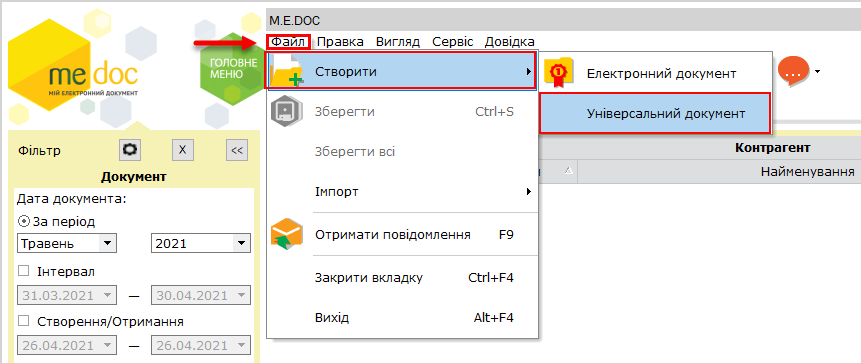Image resolution: width=861 pixels, height=363 pixels.
Task: Clear filter with X button
Action: (x=183, y=150)
